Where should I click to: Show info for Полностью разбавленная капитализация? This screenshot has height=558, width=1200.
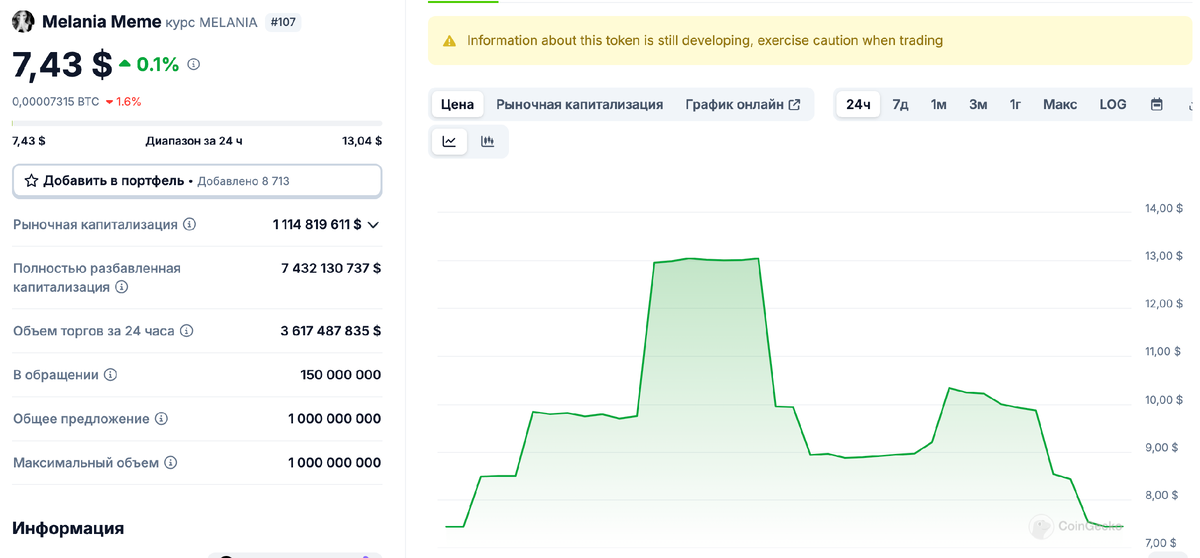122,287
